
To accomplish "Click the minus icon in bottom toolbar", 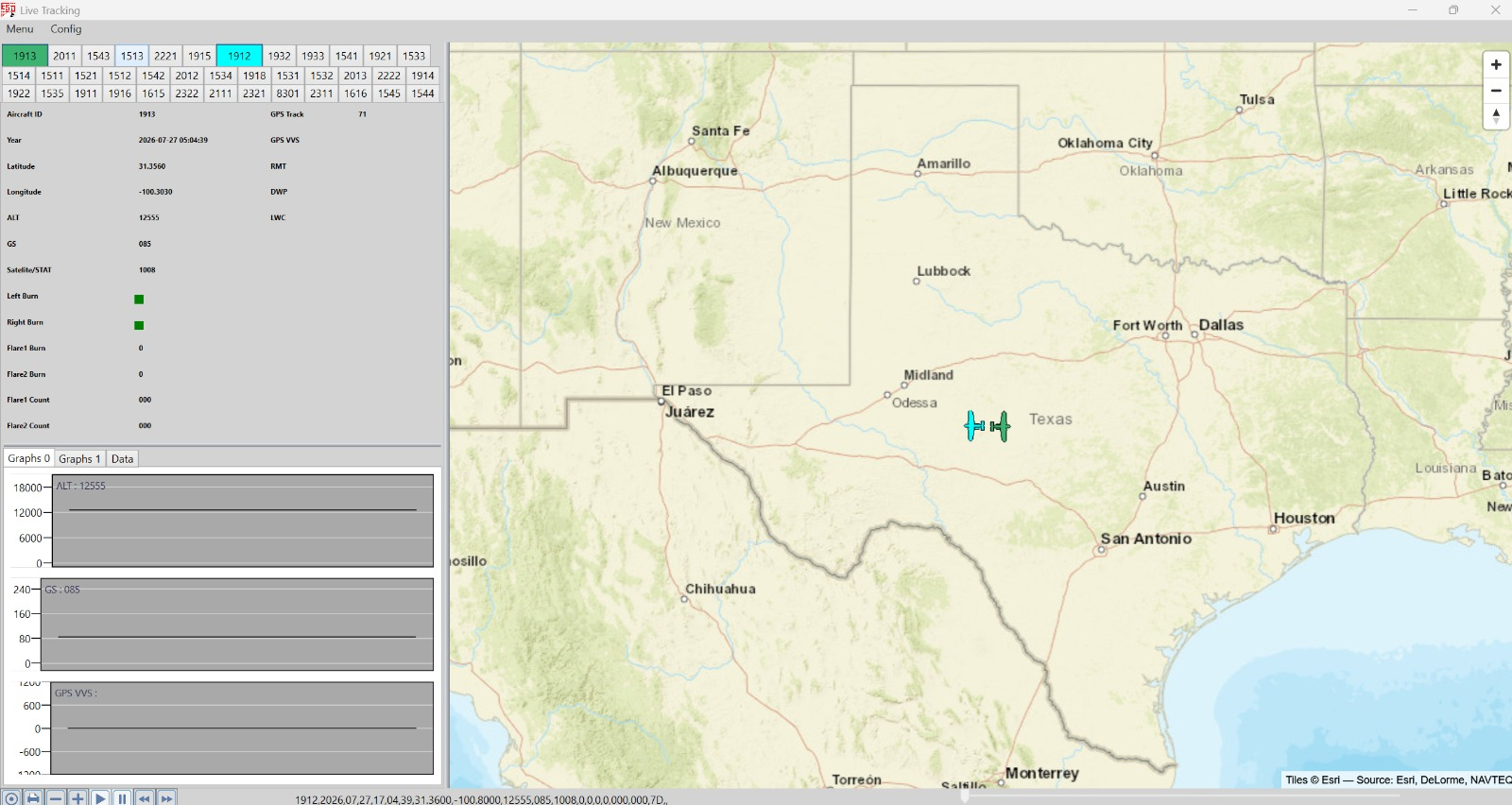I will [56, 798].
